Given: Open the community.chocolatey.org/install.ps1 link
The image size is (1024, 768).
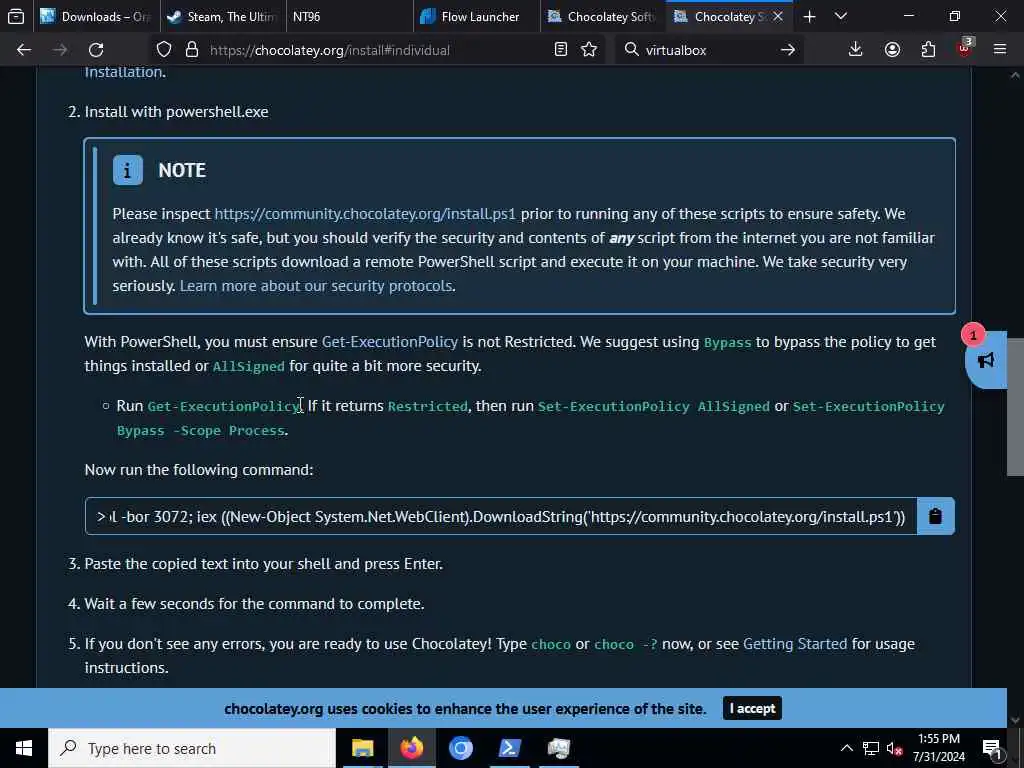Looking at the screenshot, I should point(365,214).
